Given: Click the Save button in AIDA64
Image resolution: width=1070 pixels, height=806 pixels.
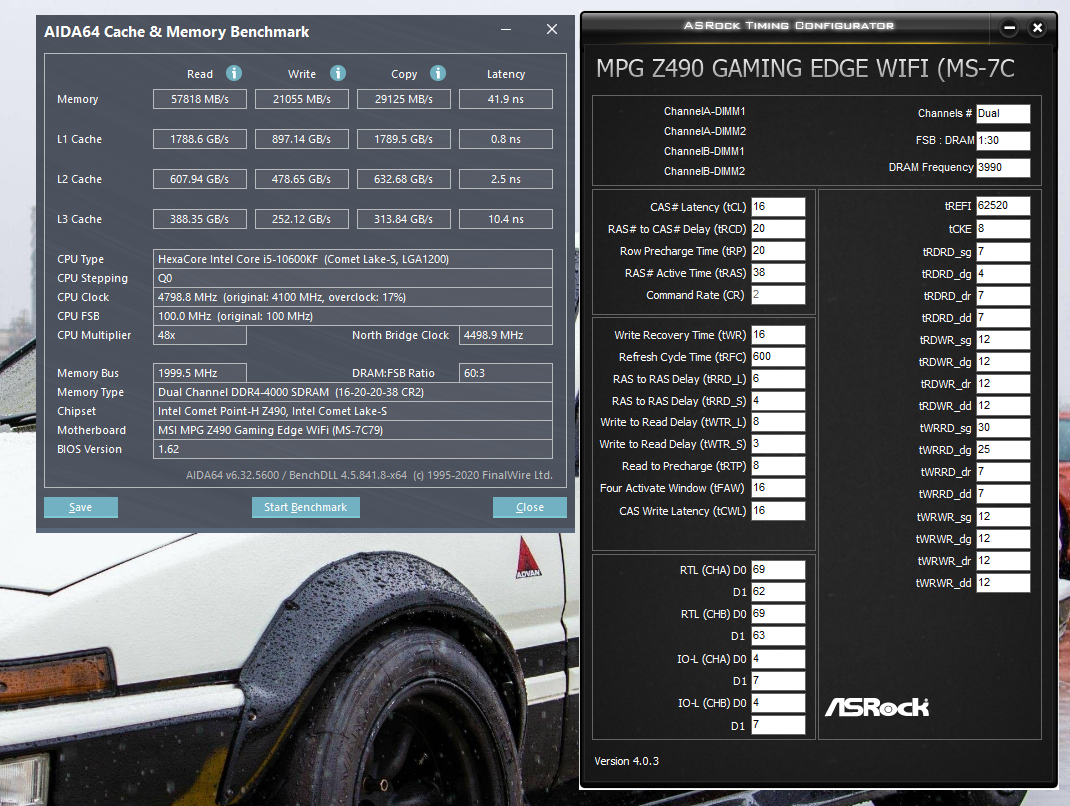Looking at the screenshot, I should 81,507.
